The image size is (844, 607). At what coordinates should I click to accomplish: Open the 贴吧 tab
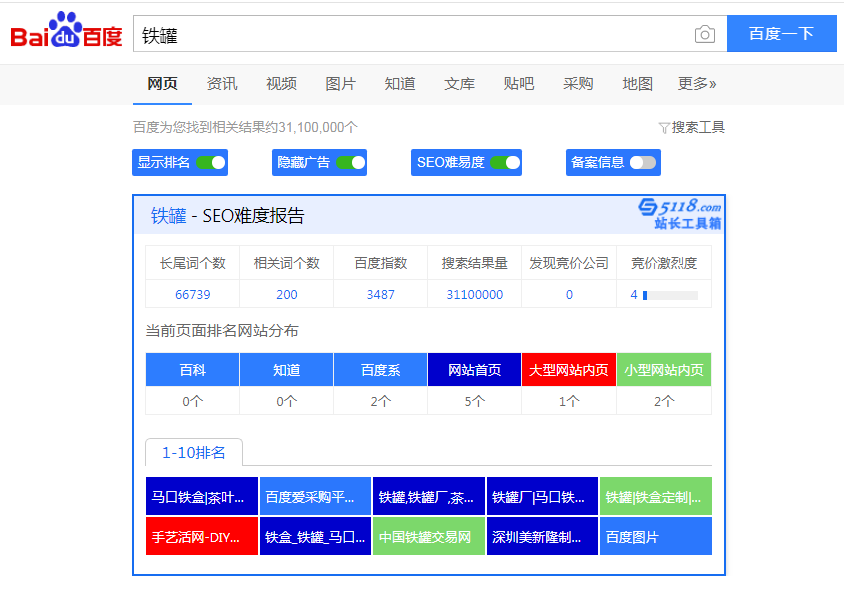pyautogui.click(x=519, y=84)
